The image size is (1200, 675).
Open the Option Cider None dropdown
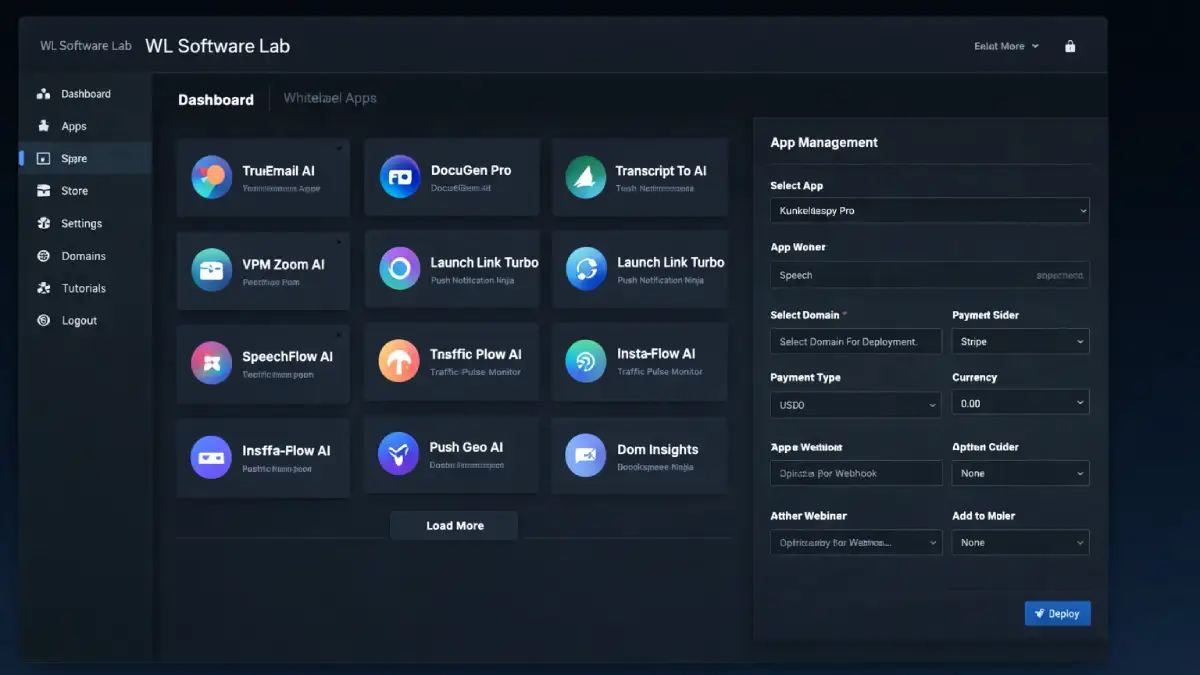point(1021,473)
